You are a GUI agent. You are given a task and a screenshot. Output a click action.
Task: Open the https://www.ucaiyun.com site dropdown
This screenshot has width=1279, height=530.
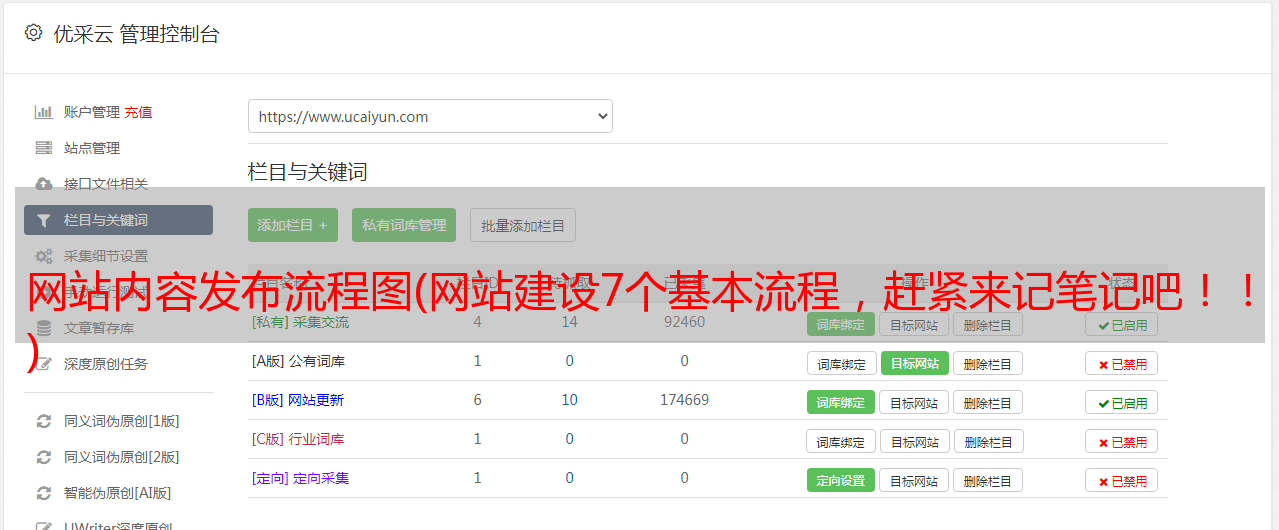click(x=430, y=116)
